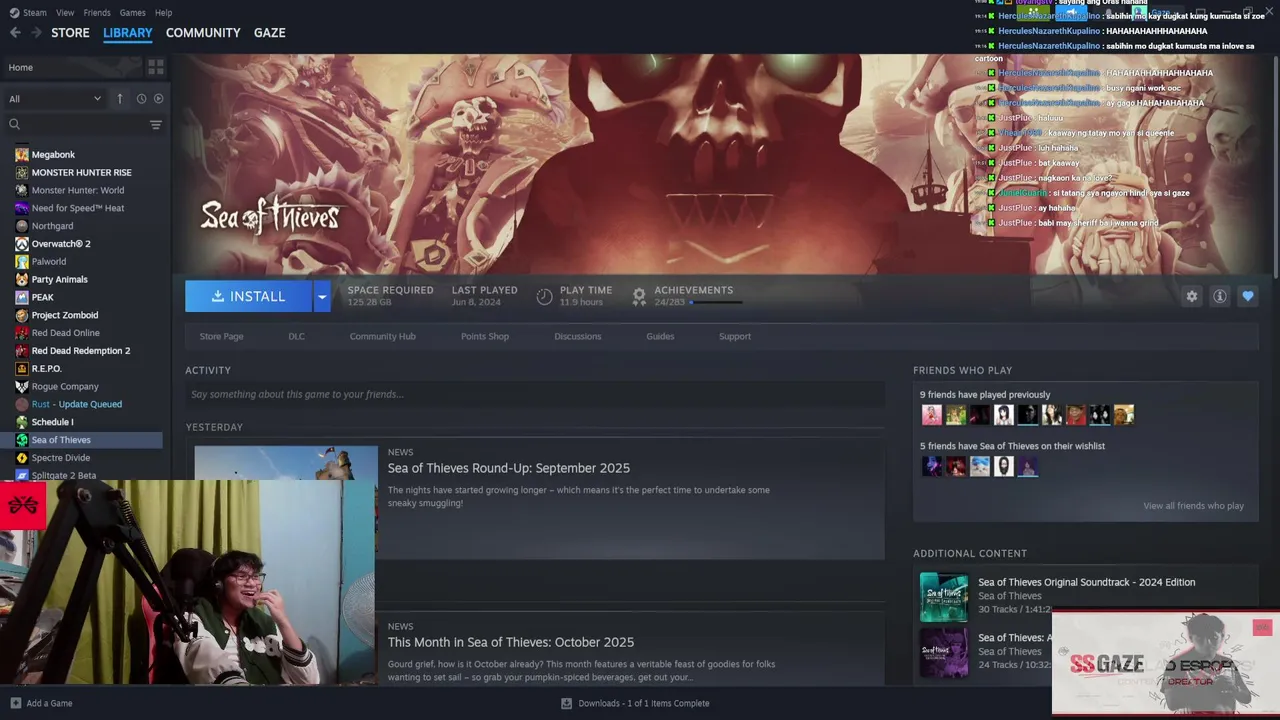Open the library filter options icon
This screenshot has height=720, width=1280.
click(155, 124)
